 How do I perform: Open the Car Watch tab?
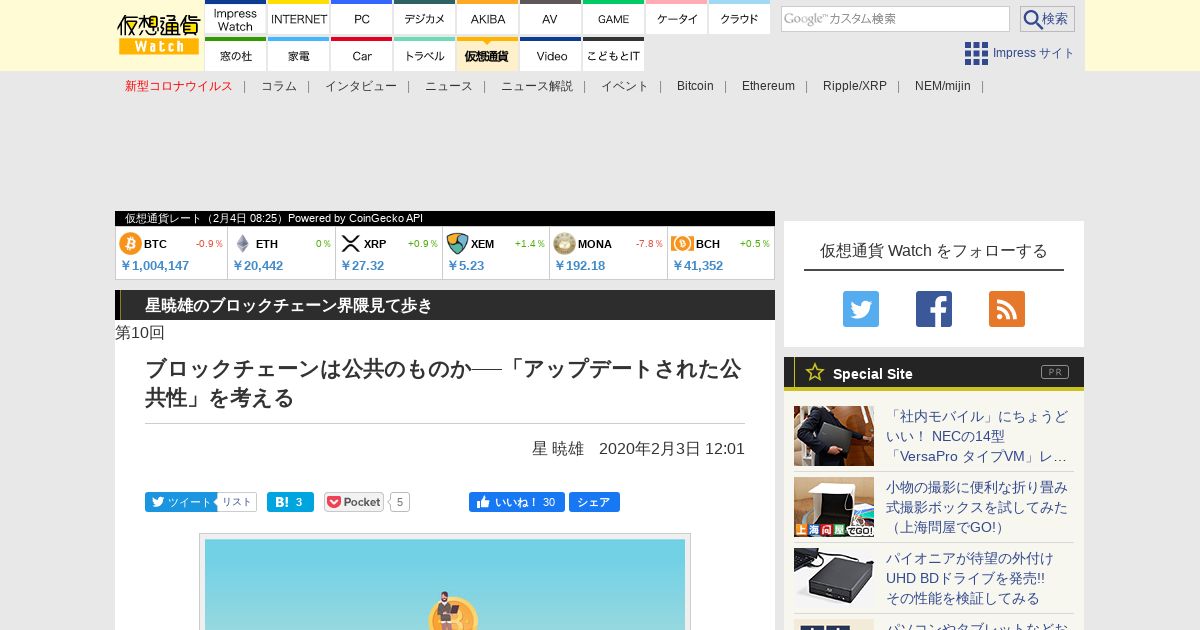click(x=361, y=55)
